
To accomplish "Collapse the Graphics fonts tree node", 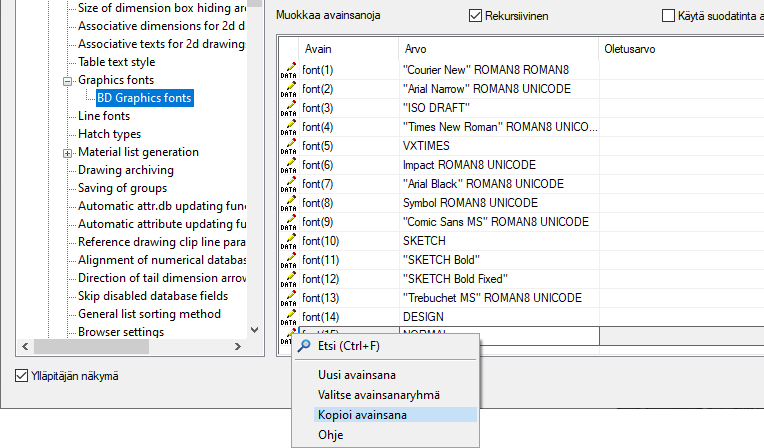I will coord(68,80).
